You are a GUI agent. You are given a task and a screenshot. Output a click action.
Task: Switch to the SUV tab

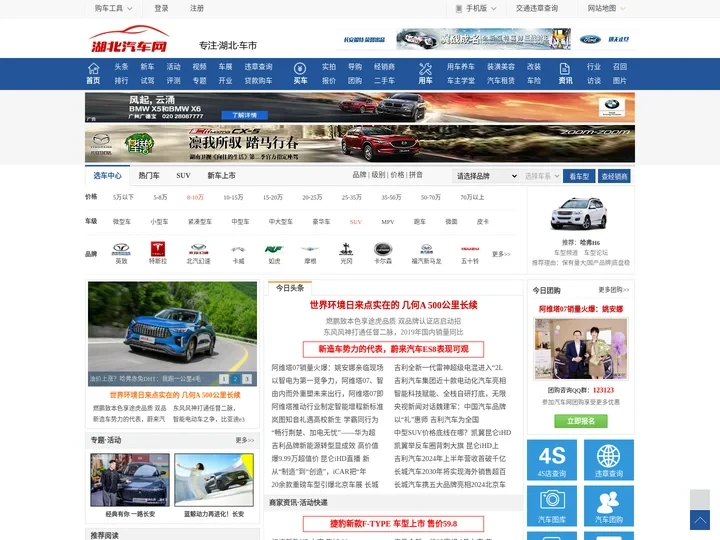click(183, 175)
